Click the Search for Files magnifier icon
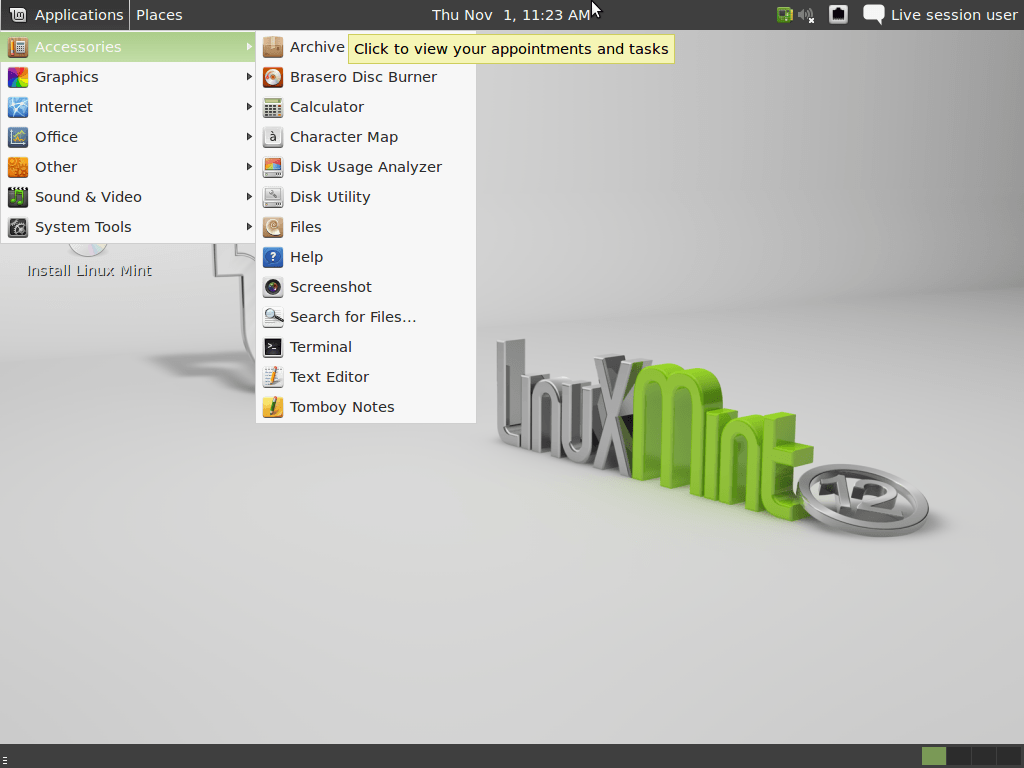 [x=273, y=317]
